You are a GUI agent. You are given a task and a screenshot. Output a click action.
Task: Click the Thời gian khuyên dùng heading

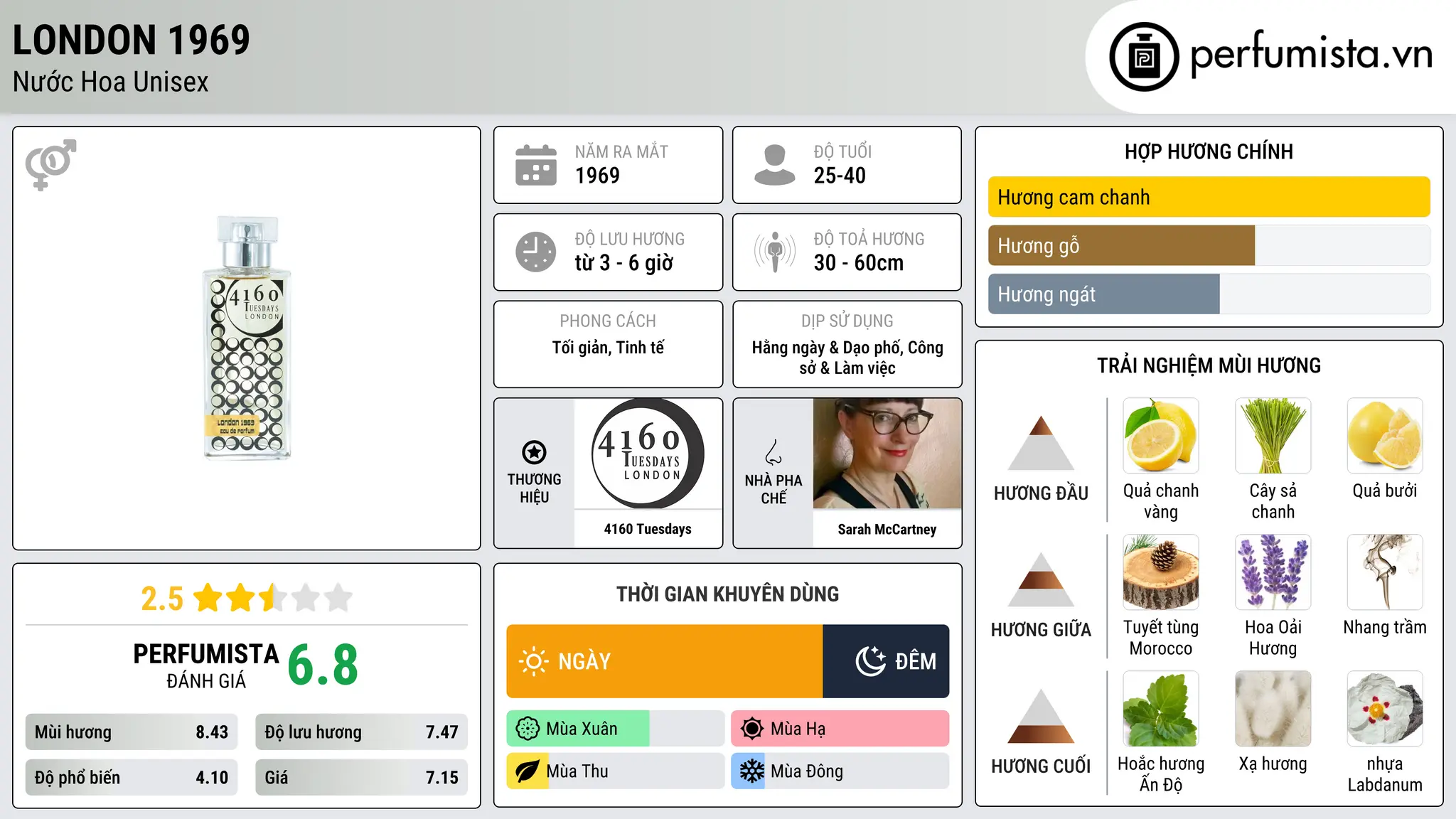tap(728, 594)
